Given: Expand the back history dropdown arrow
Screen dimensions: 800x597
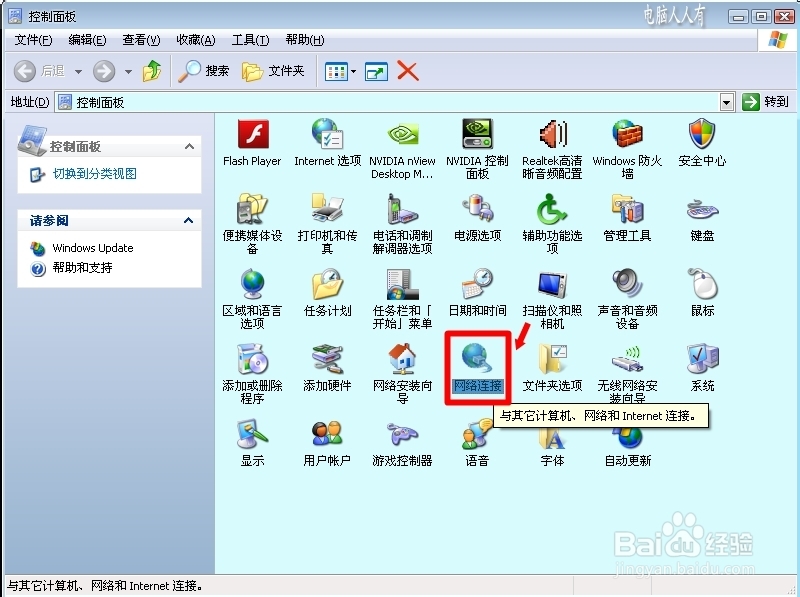Looking at the screenshot, I should (x=78, y=71).
